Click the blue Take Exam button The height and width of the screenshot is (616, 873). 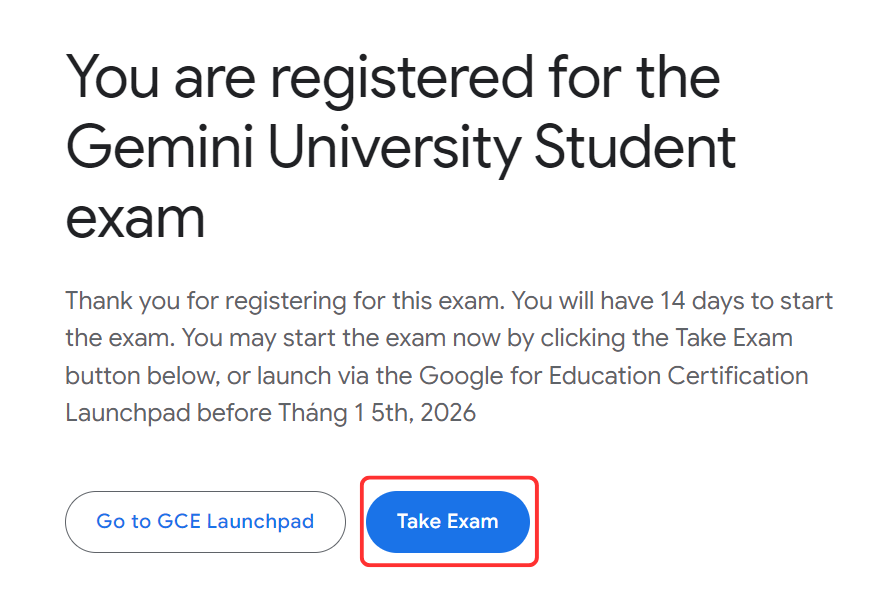447,522
